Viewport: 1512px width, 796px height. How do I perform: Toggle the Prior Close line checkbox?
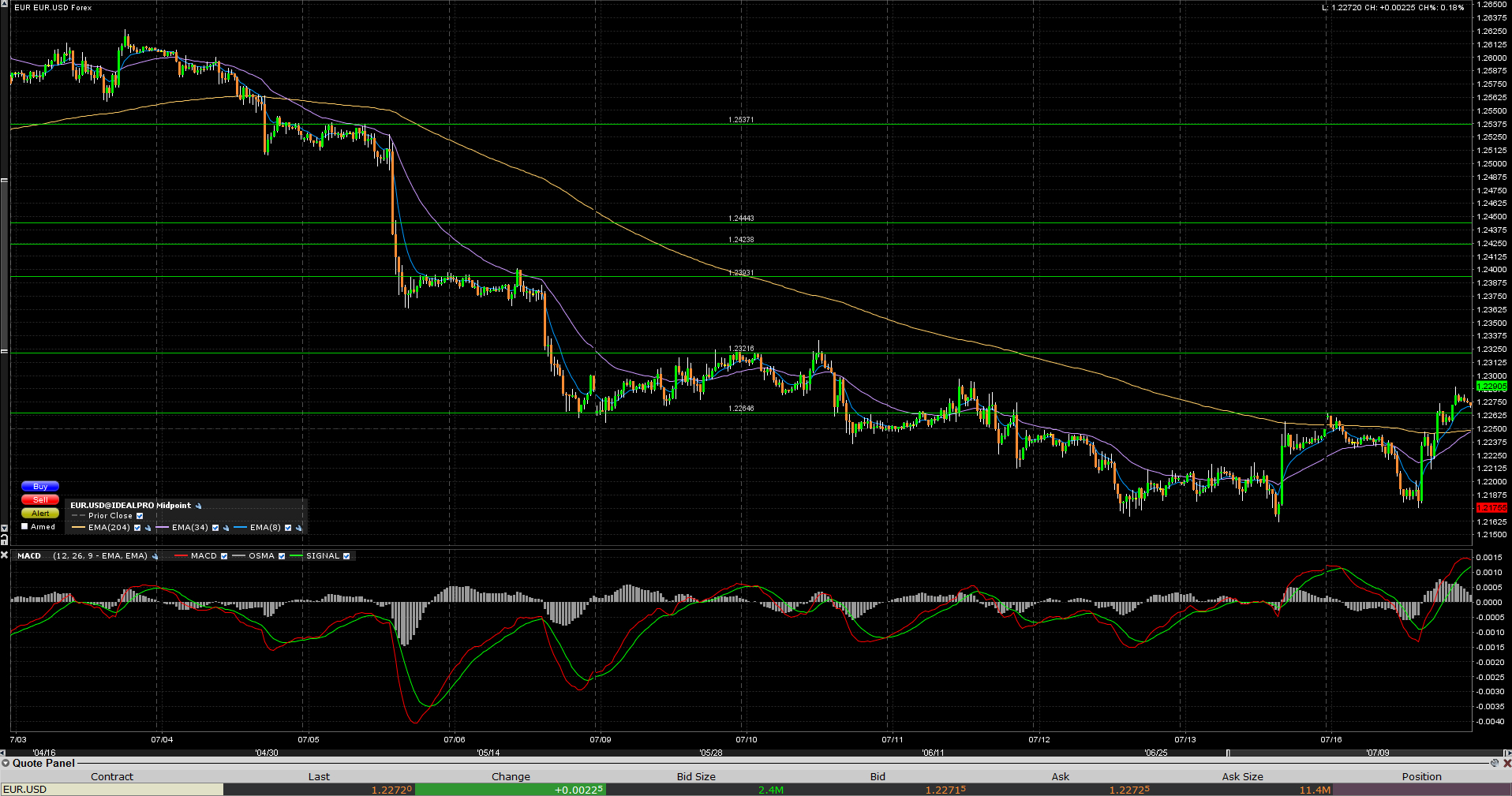(140, 516)
